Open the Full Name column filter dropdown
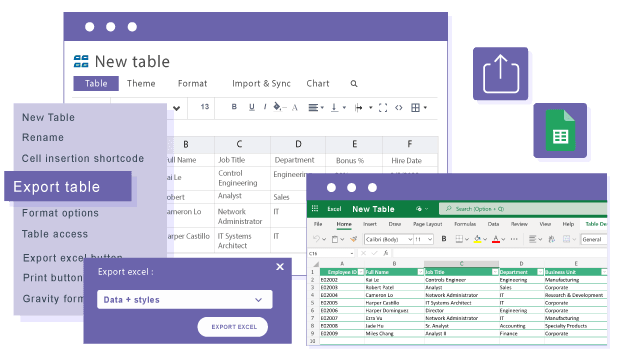The width and height of the screenshot is (630, 361). [420, 272]
